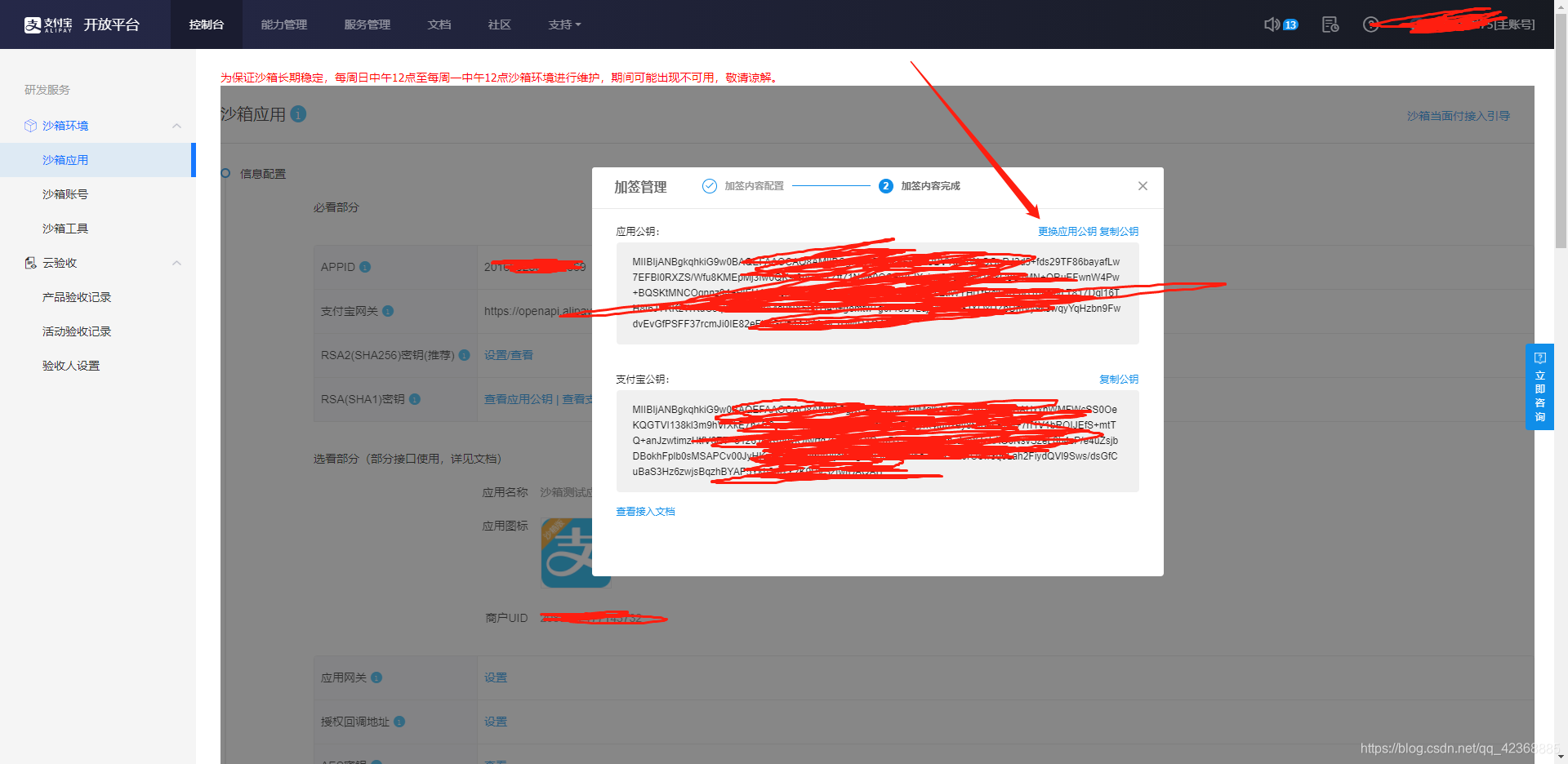Viewport: 1568px width, 764px height.
Task: Click the 研发服务 sidebar heading
Action: coord(47,90)
